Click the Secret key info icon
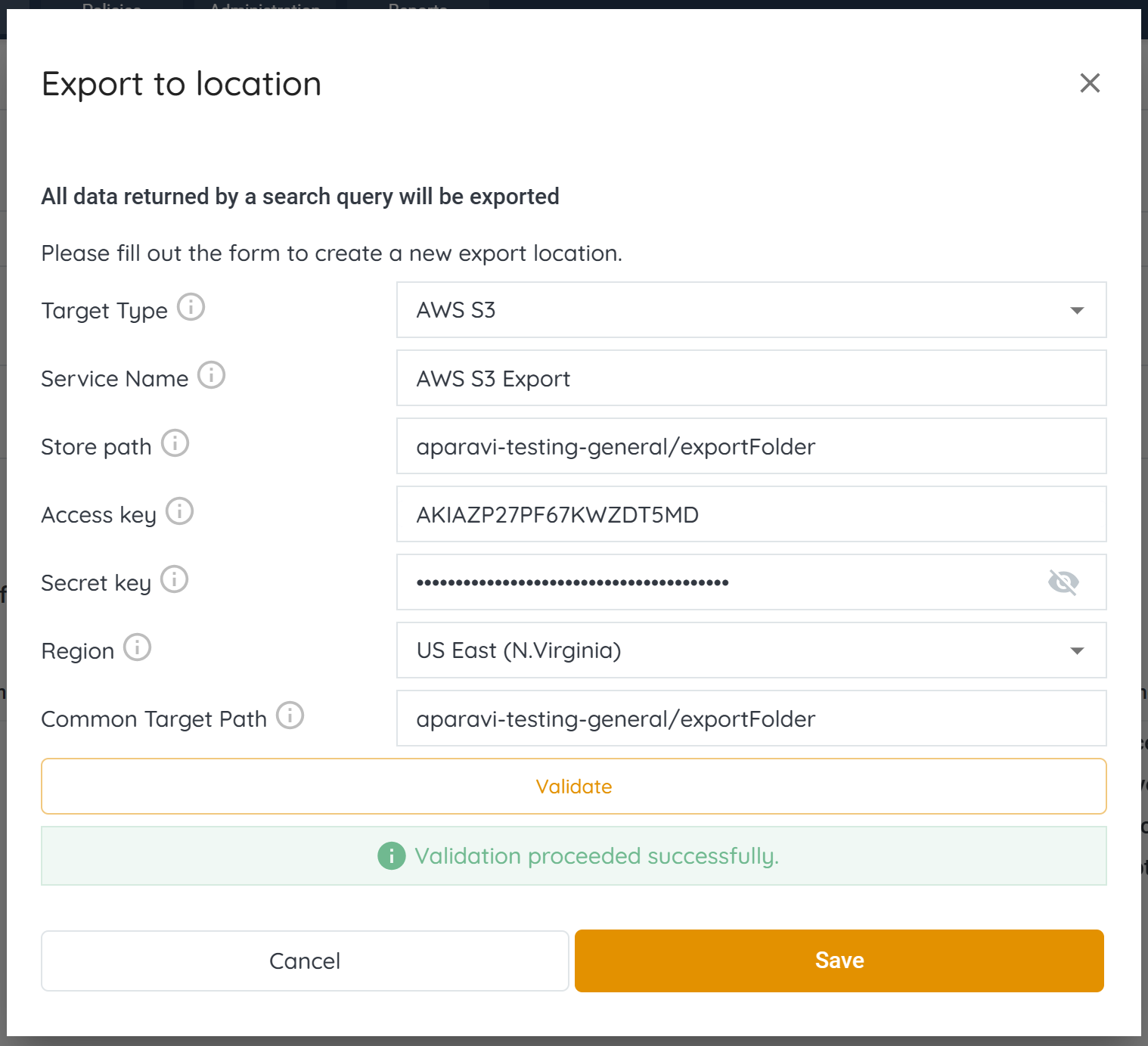 pos(174,579)
